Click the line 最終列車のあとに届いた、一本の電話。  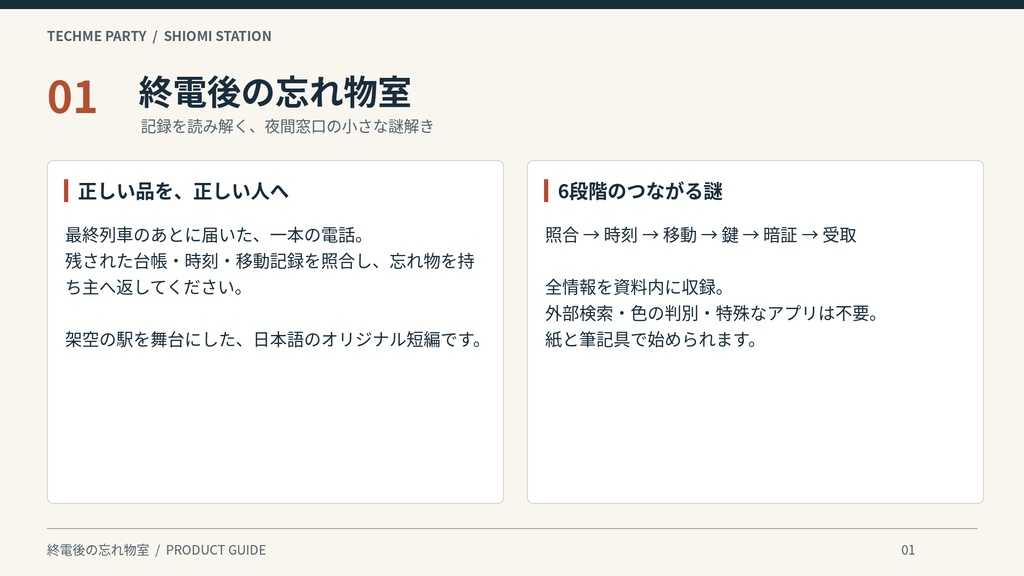point(215,235)
